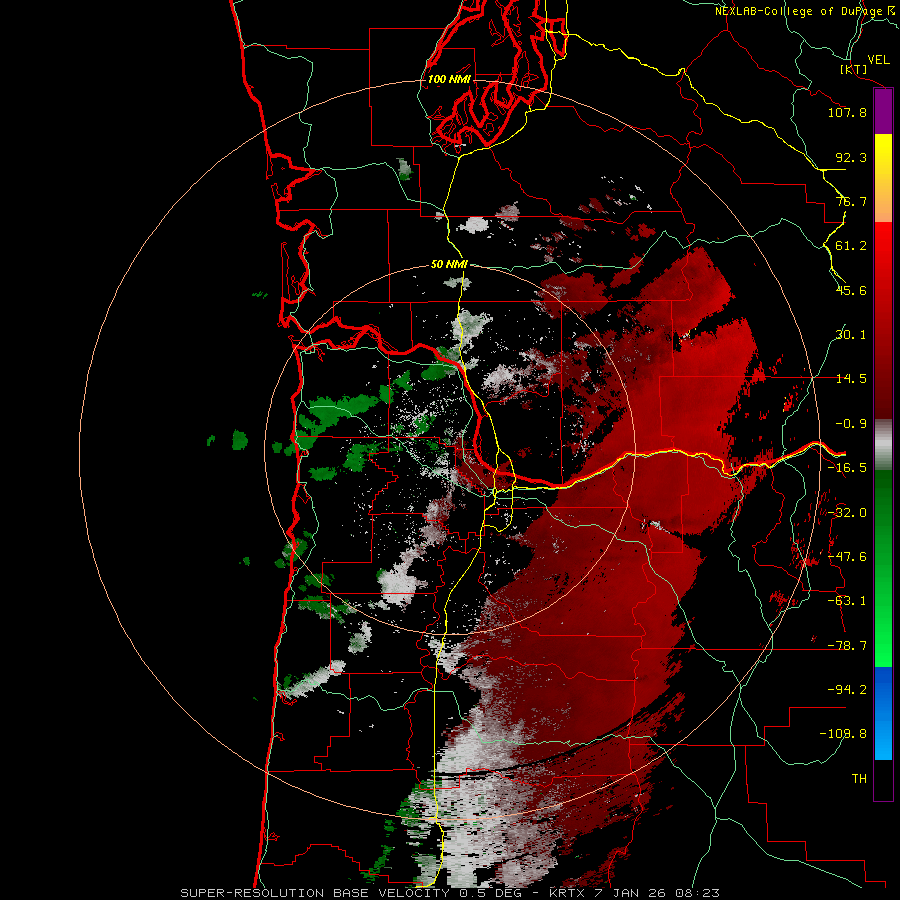The width and height of the screenshot is (900, 900).
Task: Click the '45.6' scale value
Action: (851, 290)
